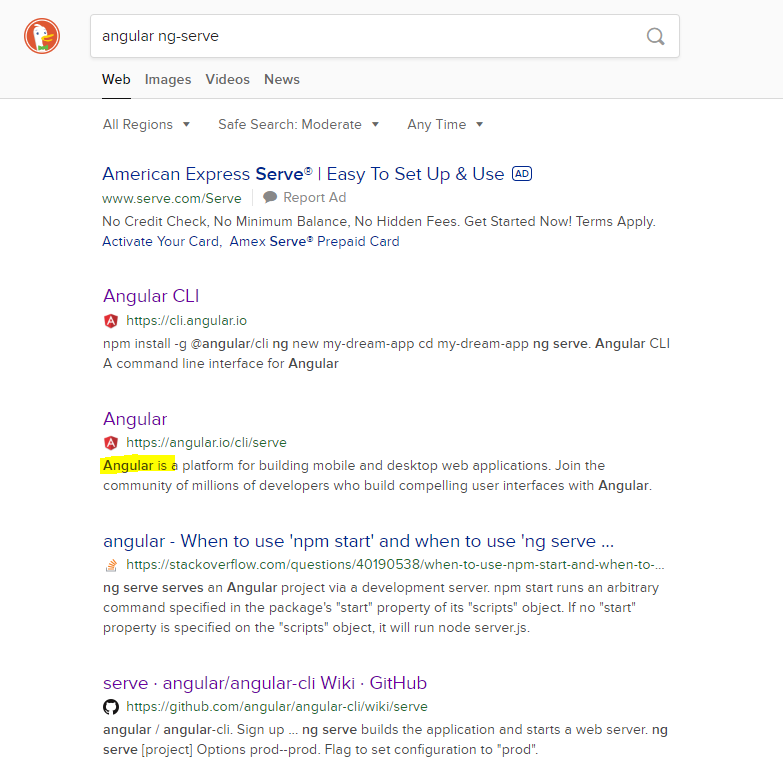Click the Report Ad speech bubble icon

coord(270,197)
